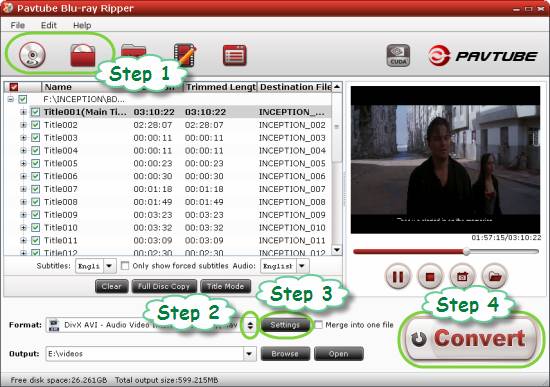This screenshot has height=387, width=550.
Task: Open the Output path dropdown arrow
Action: 249,354
